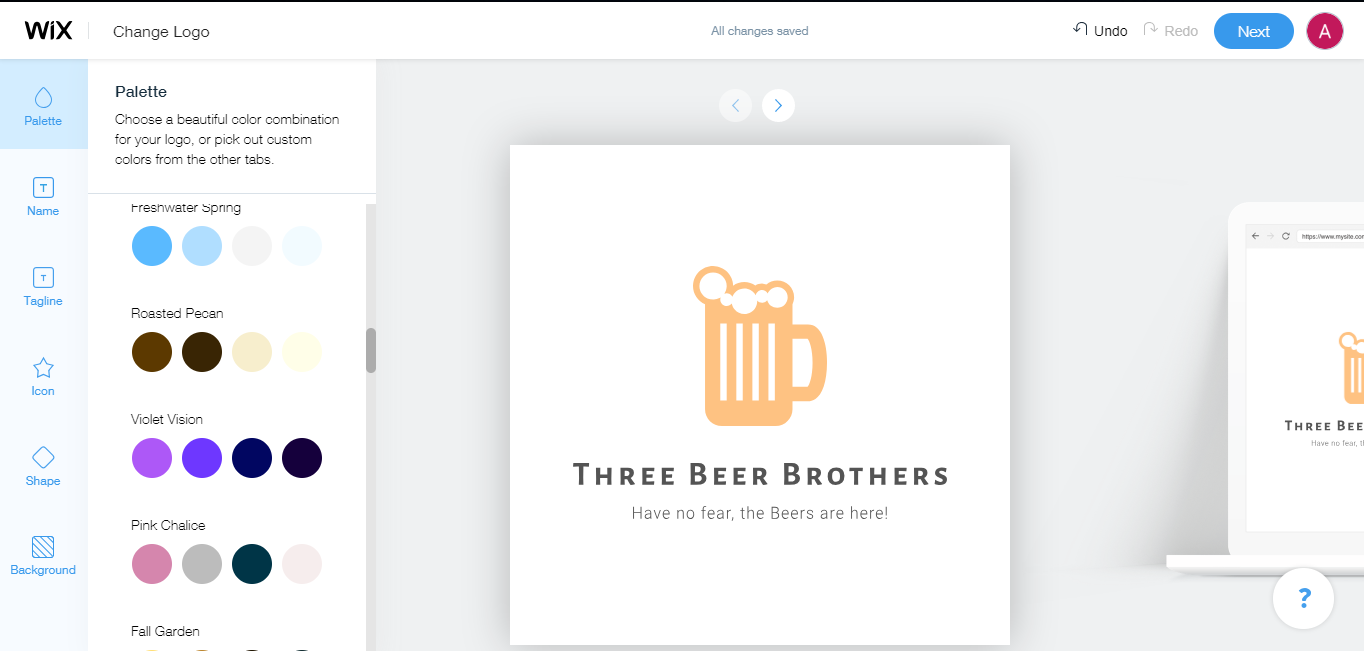This screenshot has height=651, width=1364.
Task: Open the Shape options panel
Action: [42, 466]
